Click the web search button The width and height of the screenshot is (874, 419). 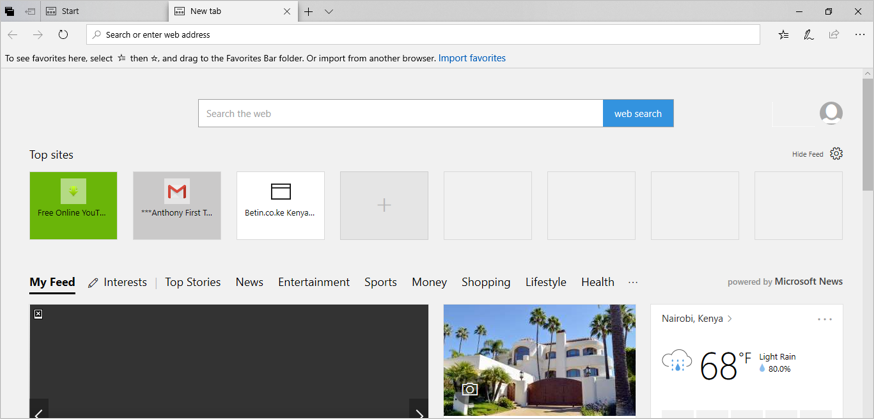(637, 113)
